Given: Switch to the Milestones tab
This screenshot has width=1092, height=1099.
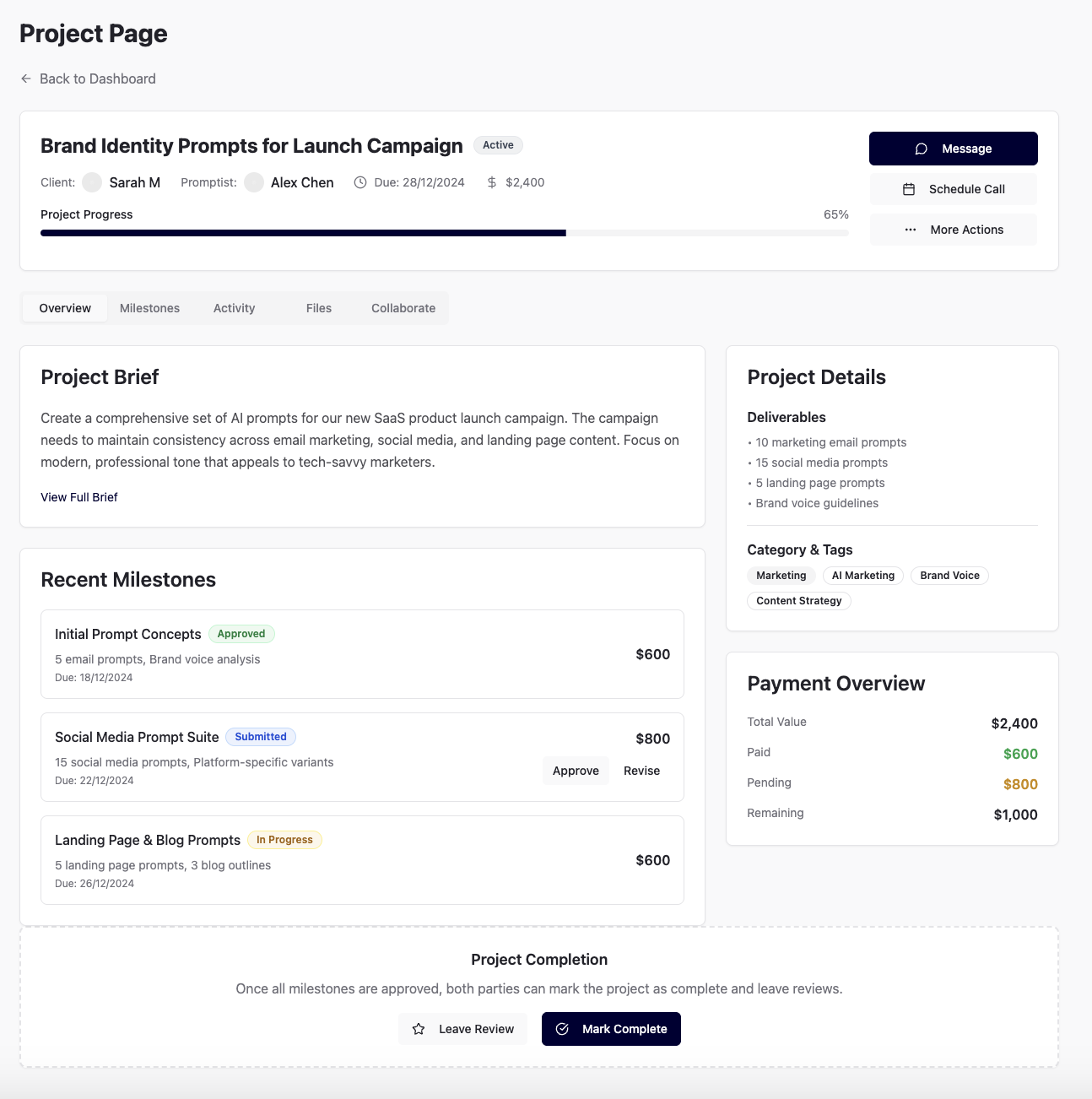Looking at the screenshot, I should click(149, 308).
